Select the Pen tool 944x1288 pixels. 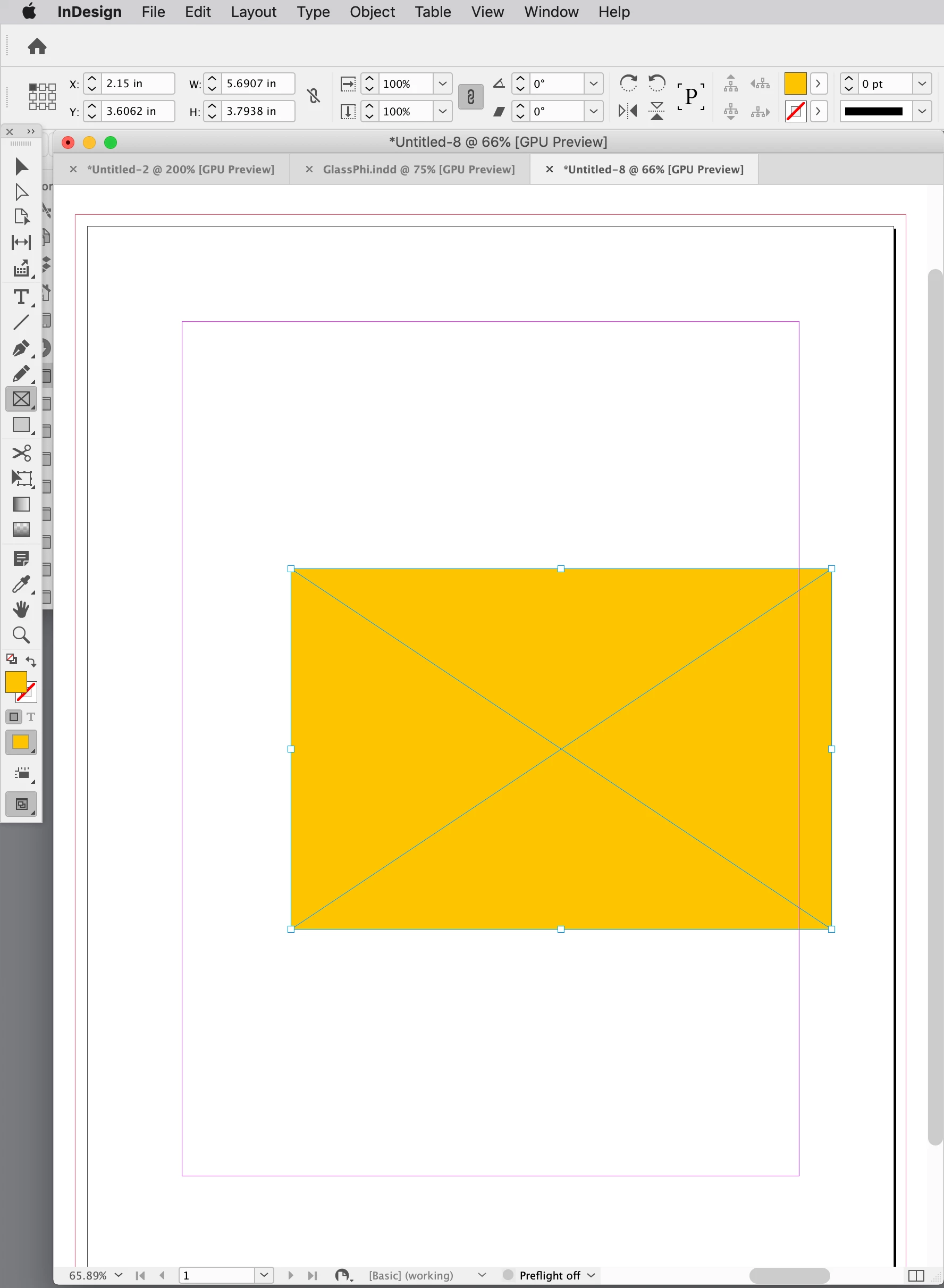(x=21, y=348)
